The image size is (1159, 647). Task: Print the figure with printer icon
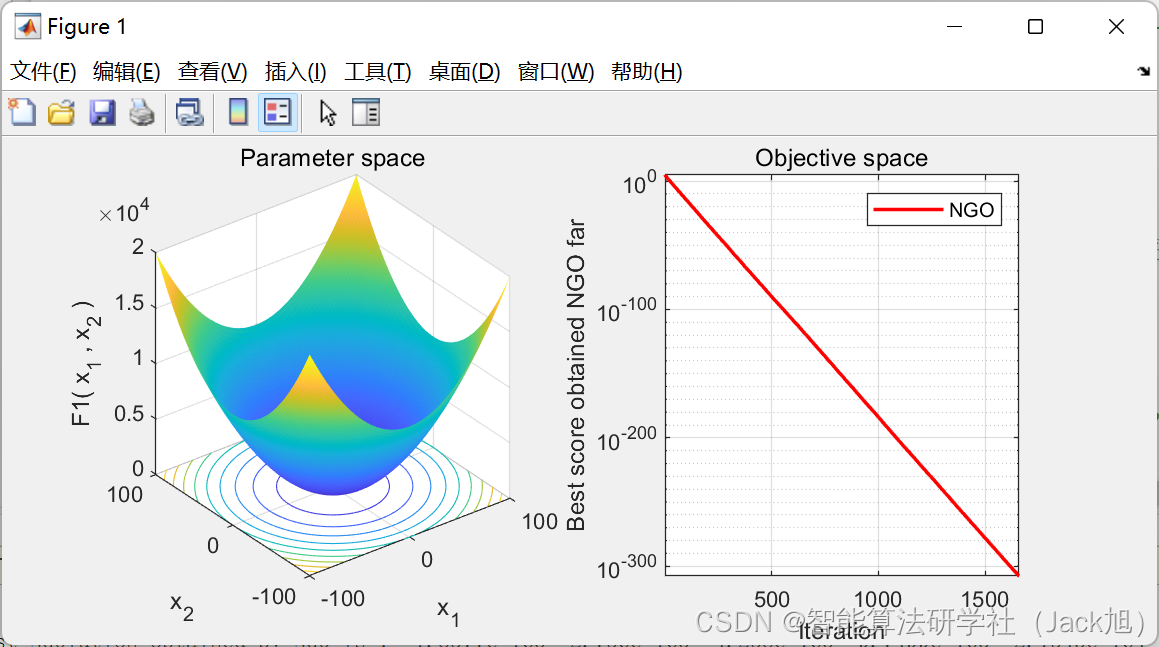(x=142, y=112)
